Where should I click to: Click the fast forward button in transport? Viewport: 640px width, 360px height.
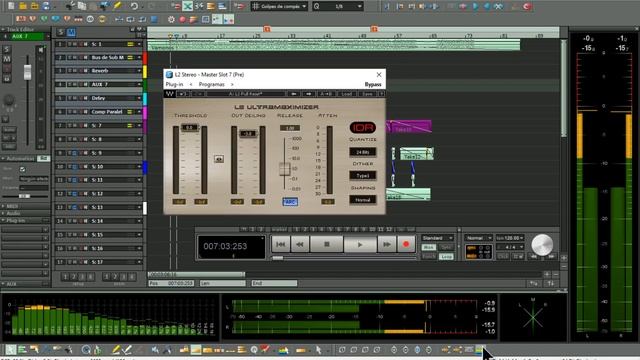[x=387, y=244]
